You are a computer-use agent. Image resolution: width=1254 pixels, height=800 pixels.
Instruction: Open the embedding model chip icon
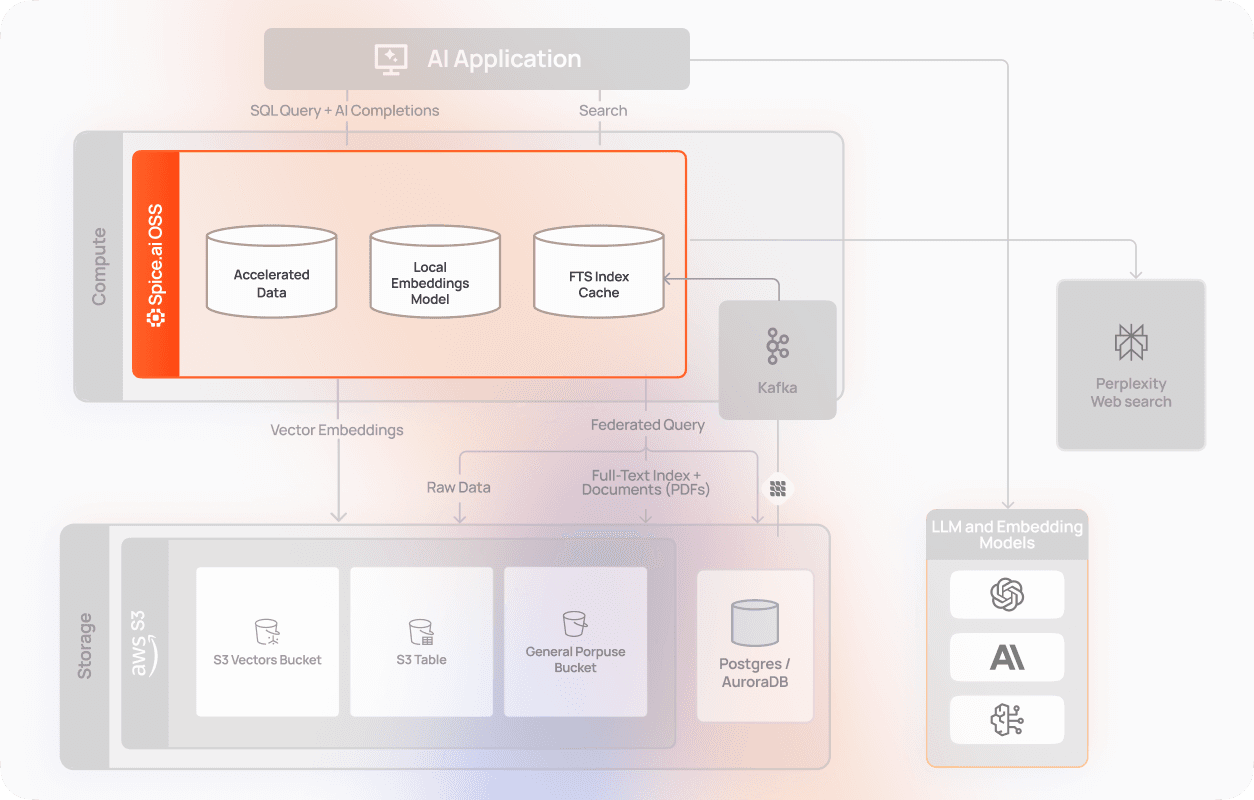(x=1007, y=720)
